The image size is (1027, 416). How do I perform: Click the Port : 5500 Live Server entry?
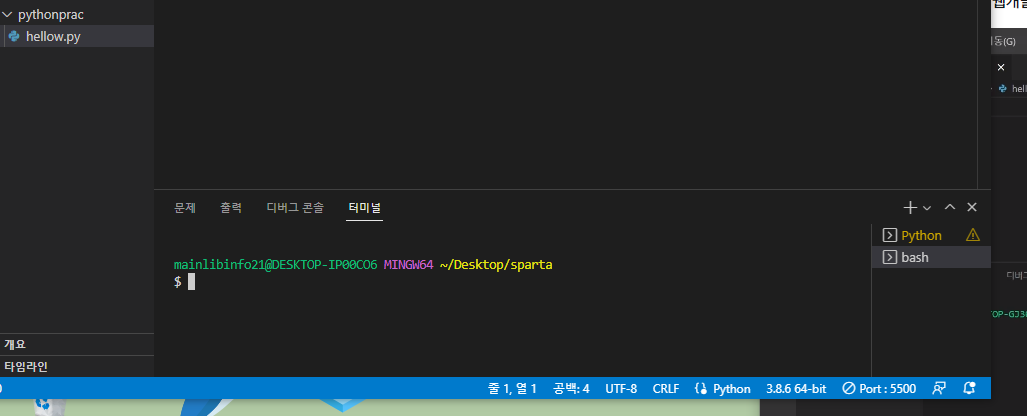(879, 388)
